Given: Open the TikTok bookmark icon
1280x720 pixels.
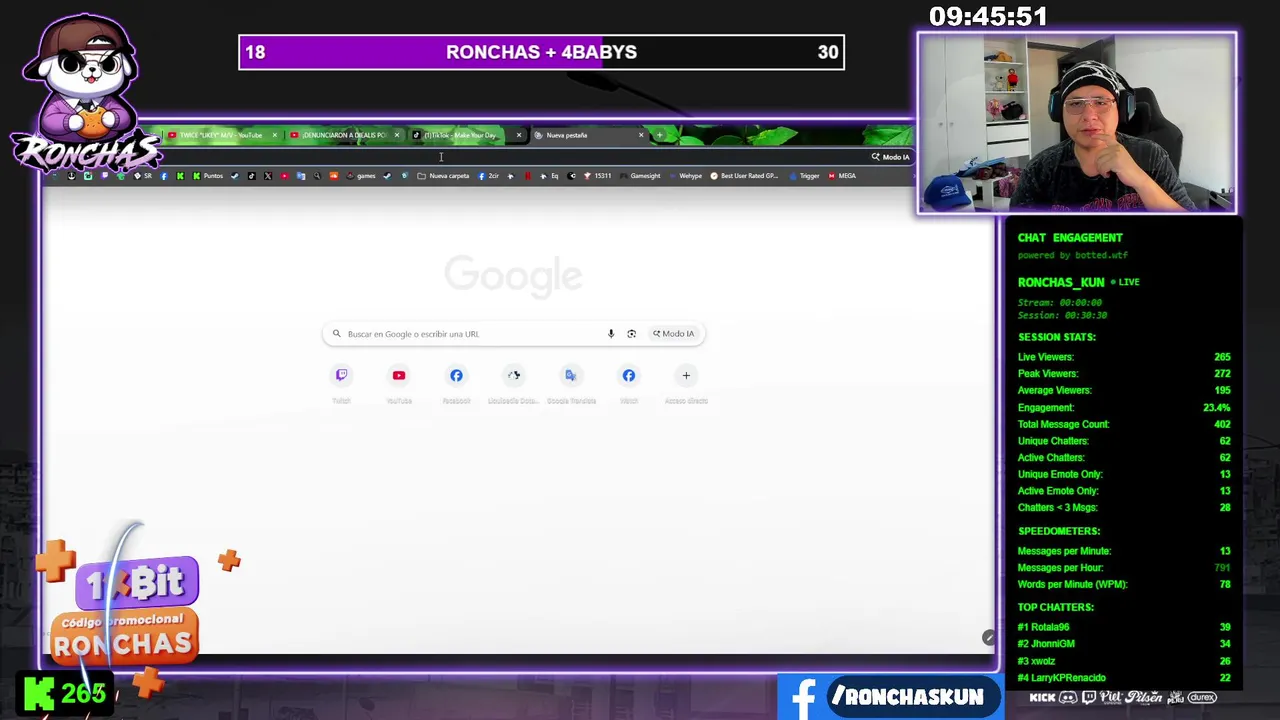Looking at the screenshot, I should tap(251, 176).
